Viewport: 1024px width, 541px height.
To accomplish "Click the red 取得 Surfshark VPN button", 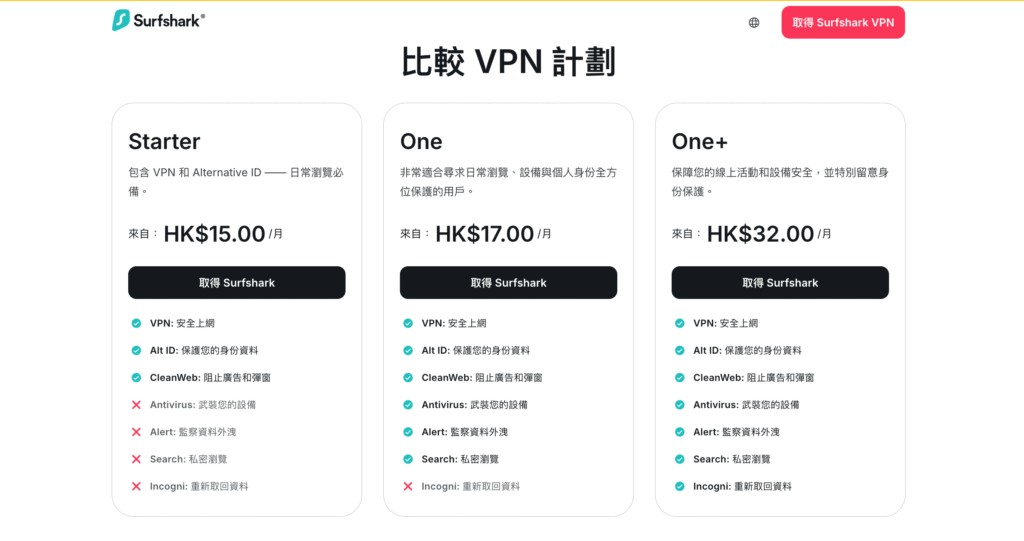I will coord(843,22).
